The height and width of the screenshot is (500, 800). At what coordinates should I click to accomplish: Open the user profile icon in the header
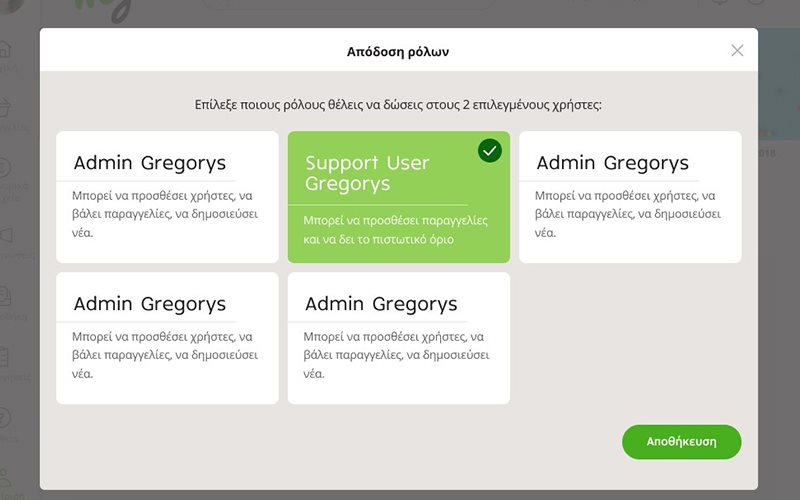tap(755, 5)
